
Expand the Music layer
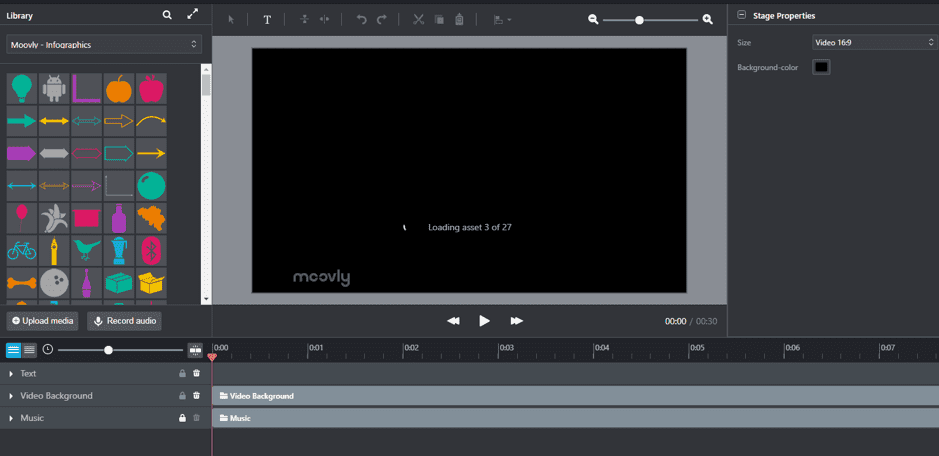11,418
